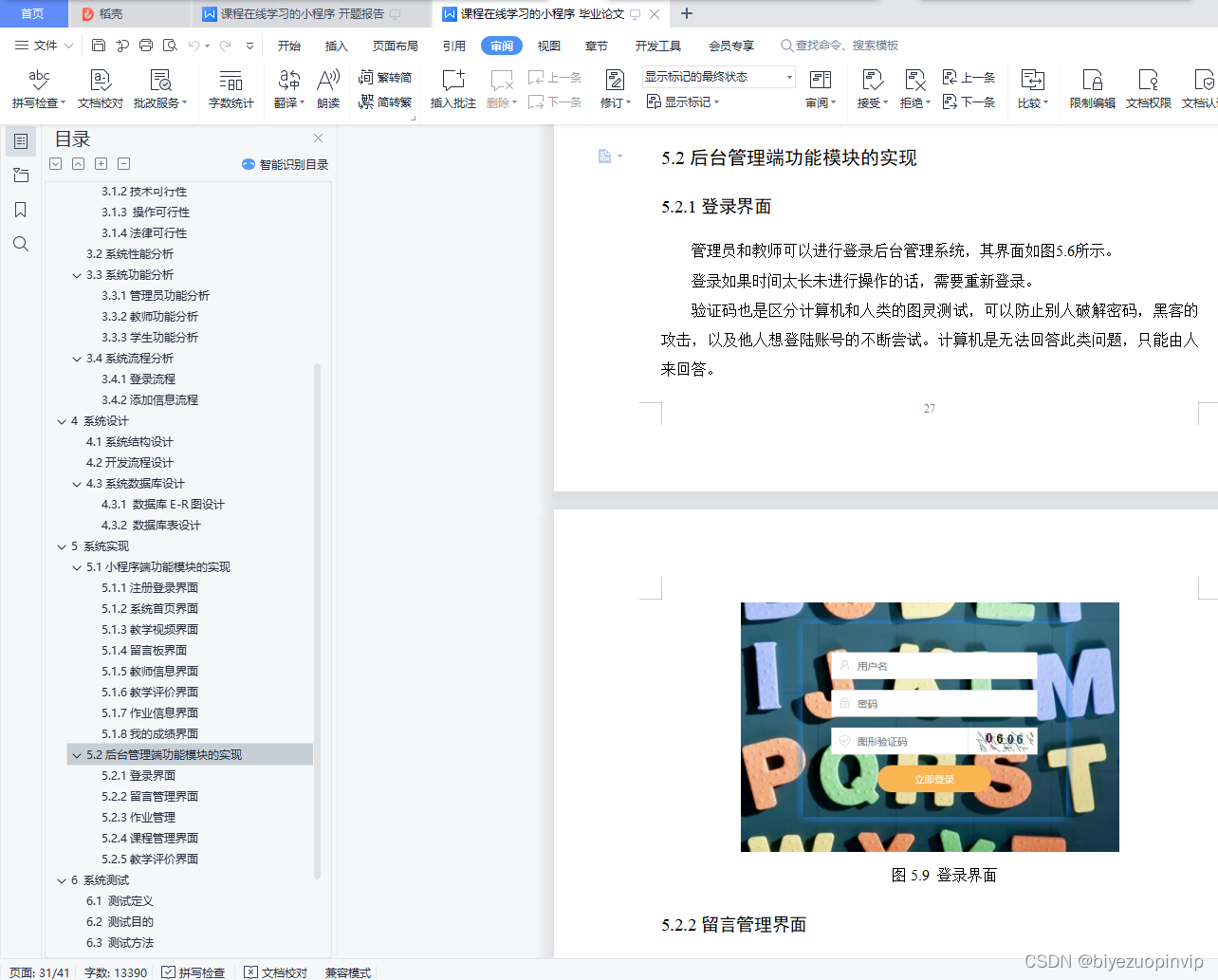Reject the revision (拒绝)
The width and height of the screenshot is (1218, 980).
[x=915, y=88]
